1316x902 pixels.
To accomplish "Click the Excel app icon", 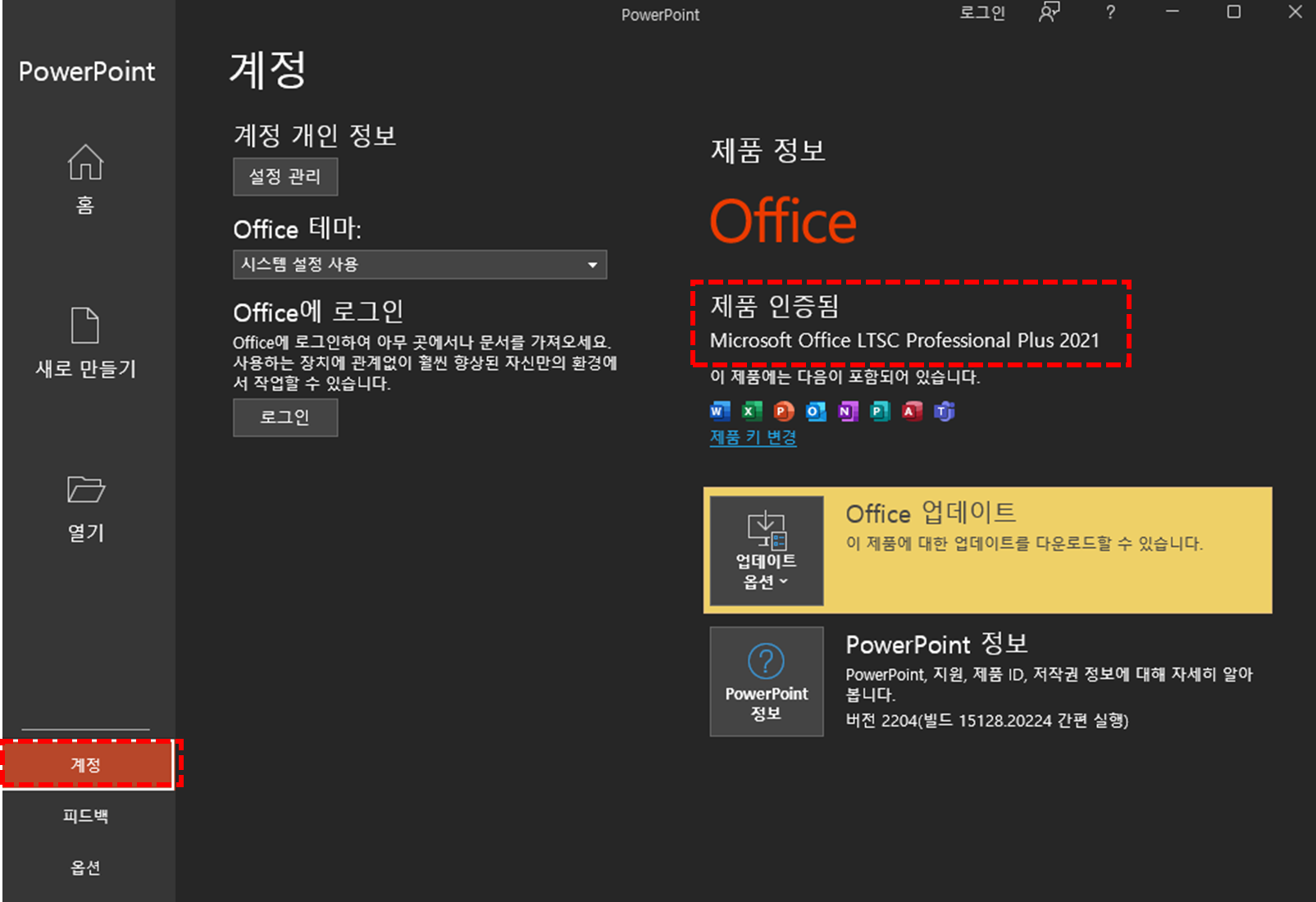I will click(x=752, y=411).
